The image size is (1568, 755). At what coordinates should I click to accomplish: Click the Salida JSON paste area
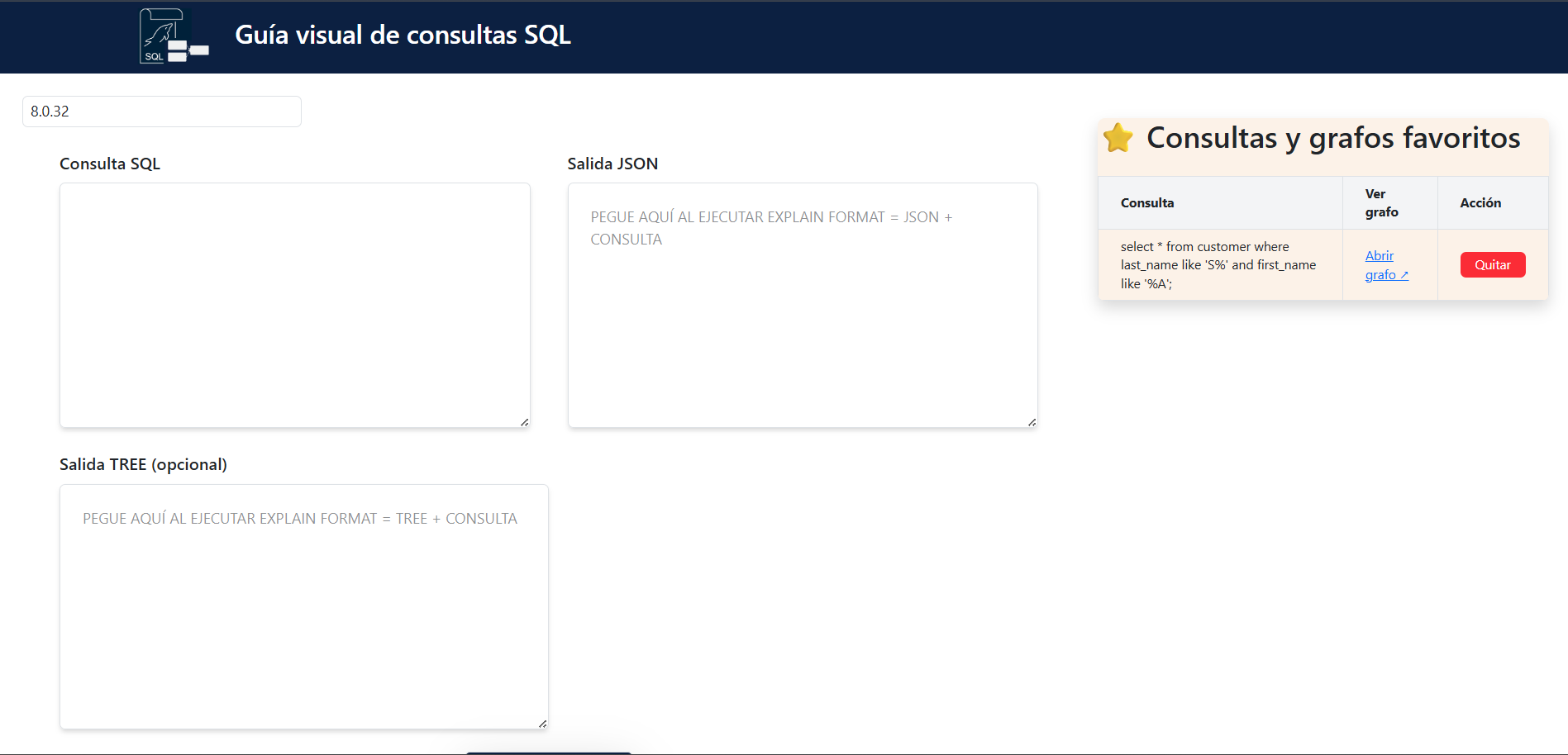click(x=802, y=304)
